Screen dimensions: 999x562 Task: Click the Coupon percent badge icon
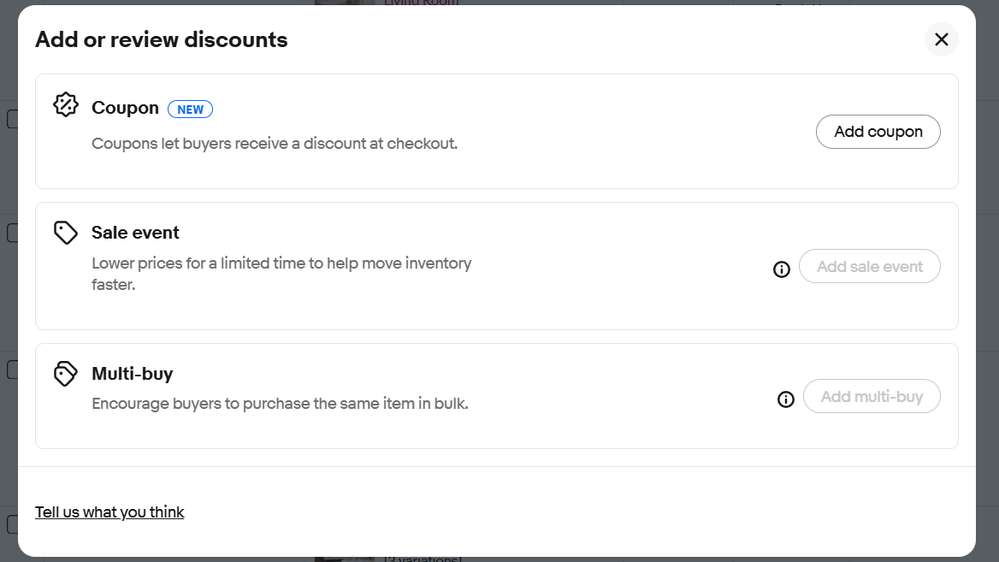(x=66, y=105)
